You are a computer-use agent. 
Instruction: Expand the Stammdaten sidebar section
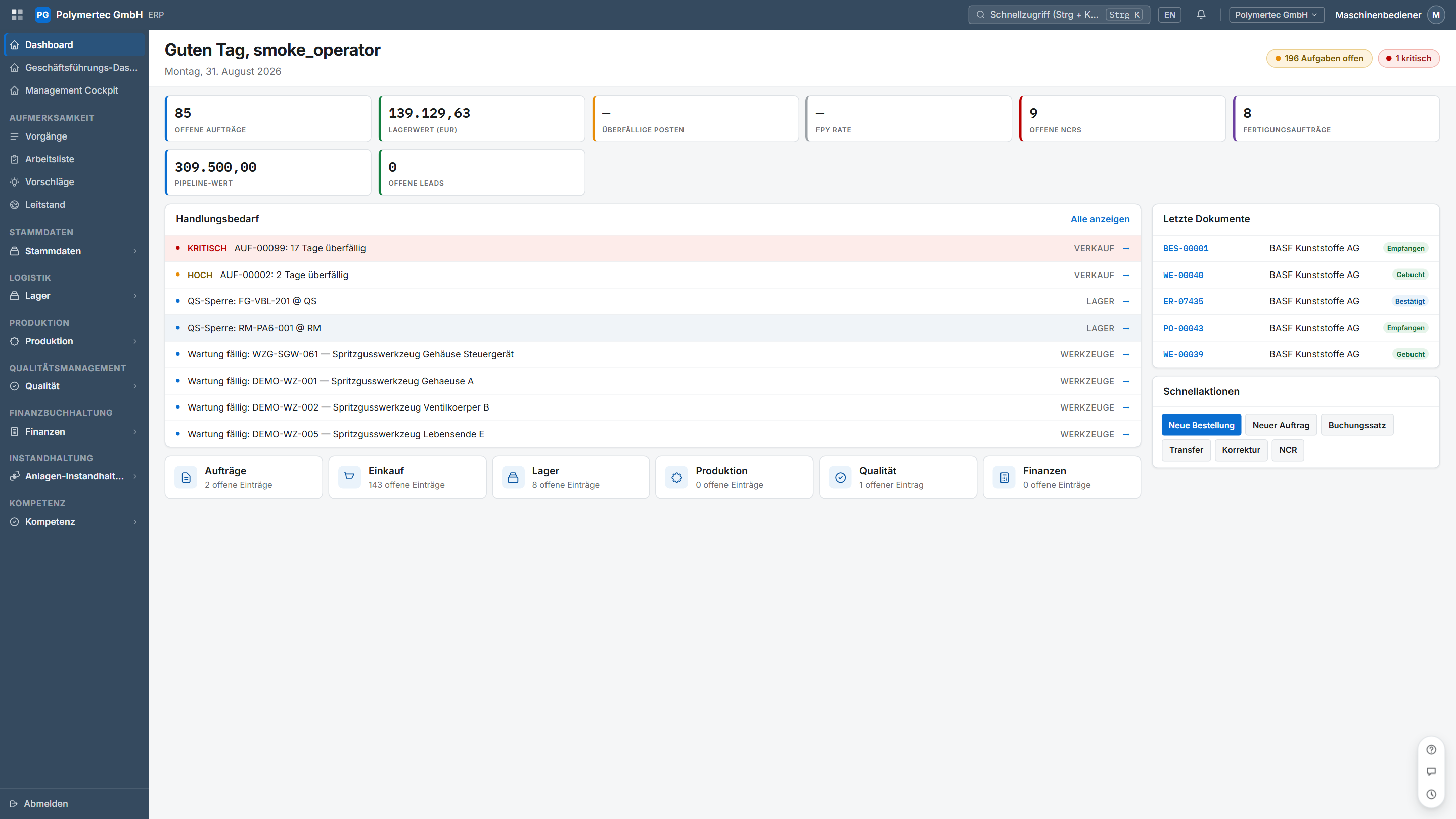click(x=73, y=251)
